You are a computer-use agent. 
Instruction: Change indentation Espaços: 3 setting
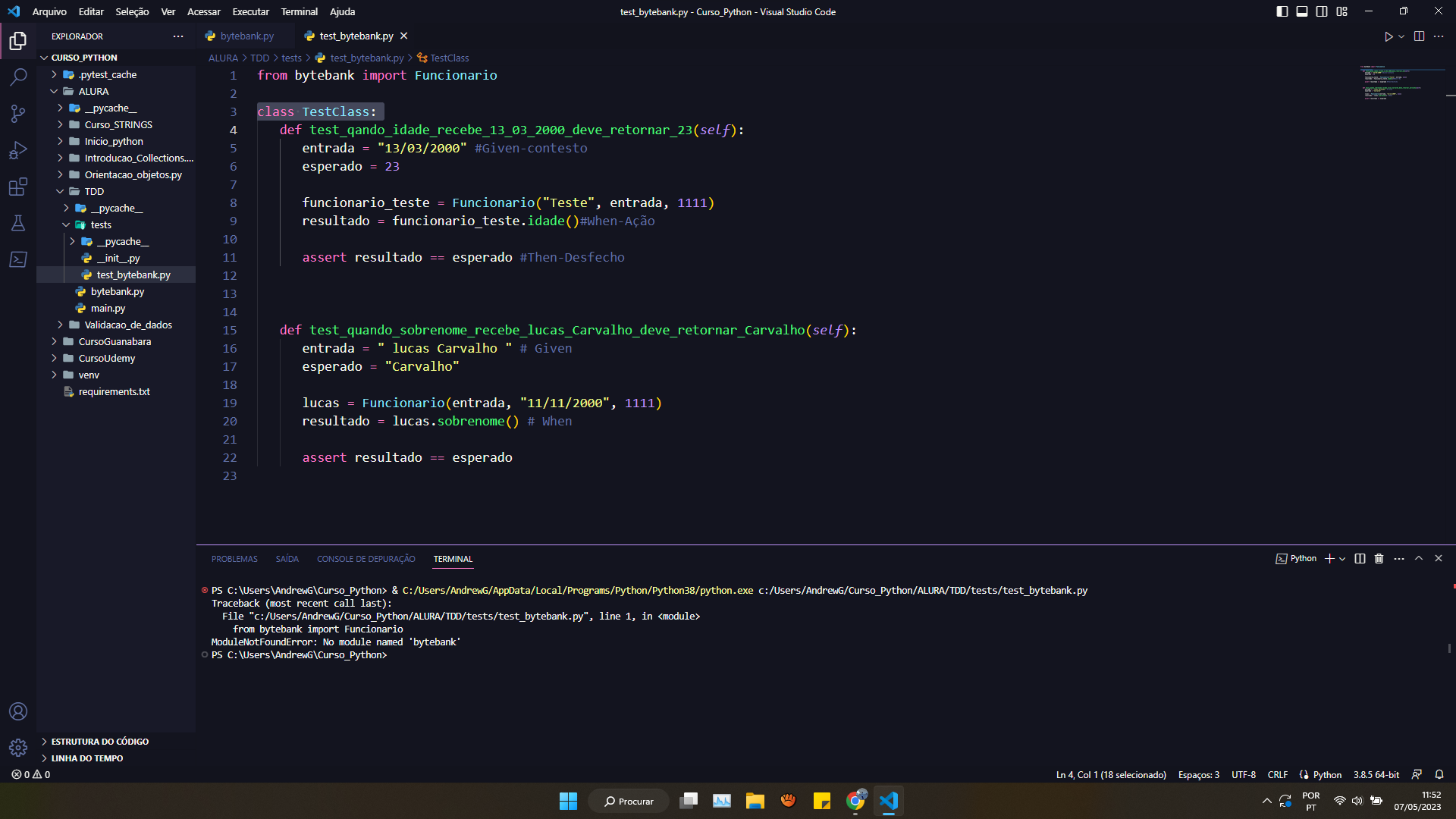pyautogui.click(x=1198, y=775)
